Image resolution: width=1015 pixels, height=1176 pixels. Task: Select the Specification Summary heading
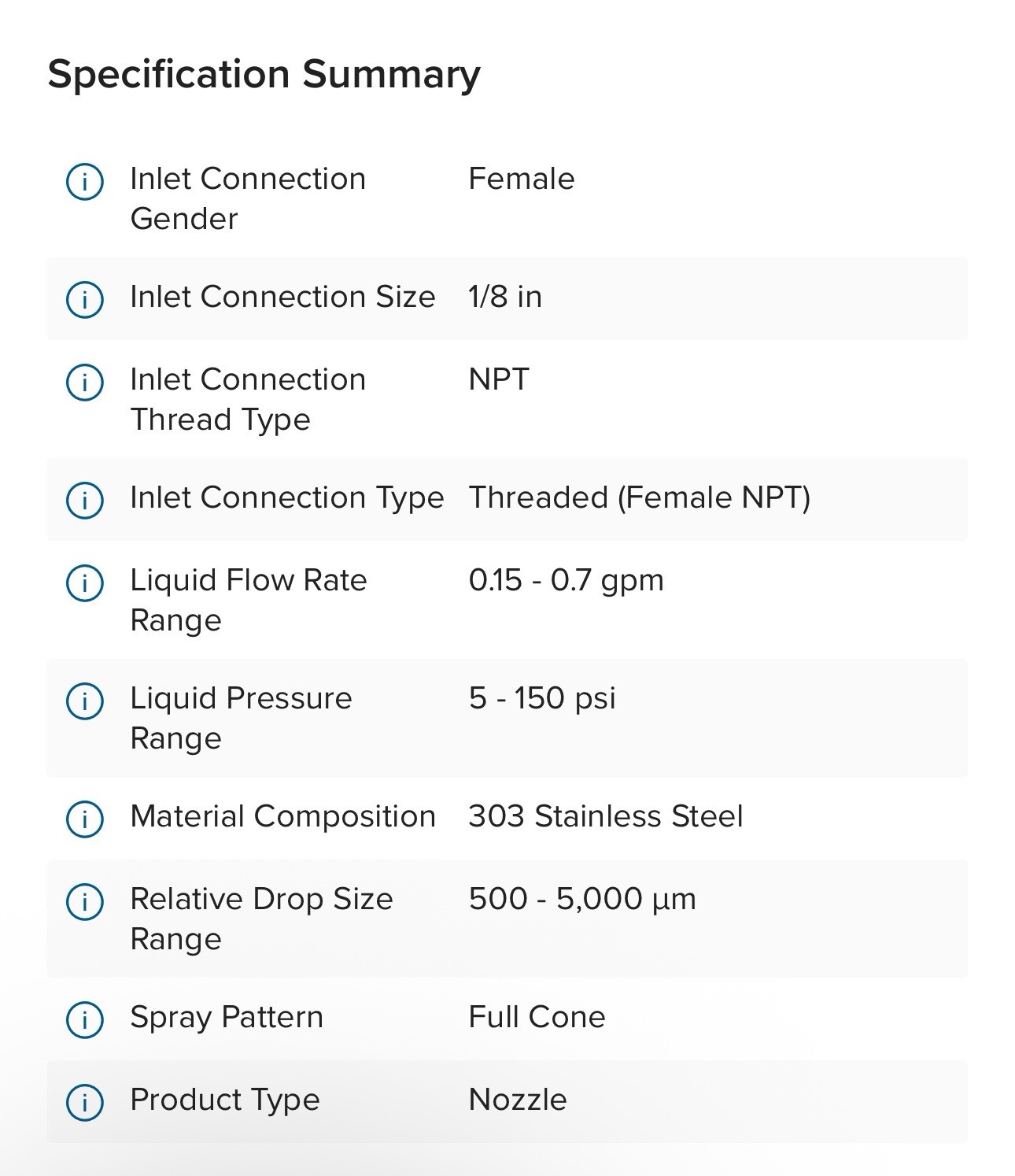point(264,75)
